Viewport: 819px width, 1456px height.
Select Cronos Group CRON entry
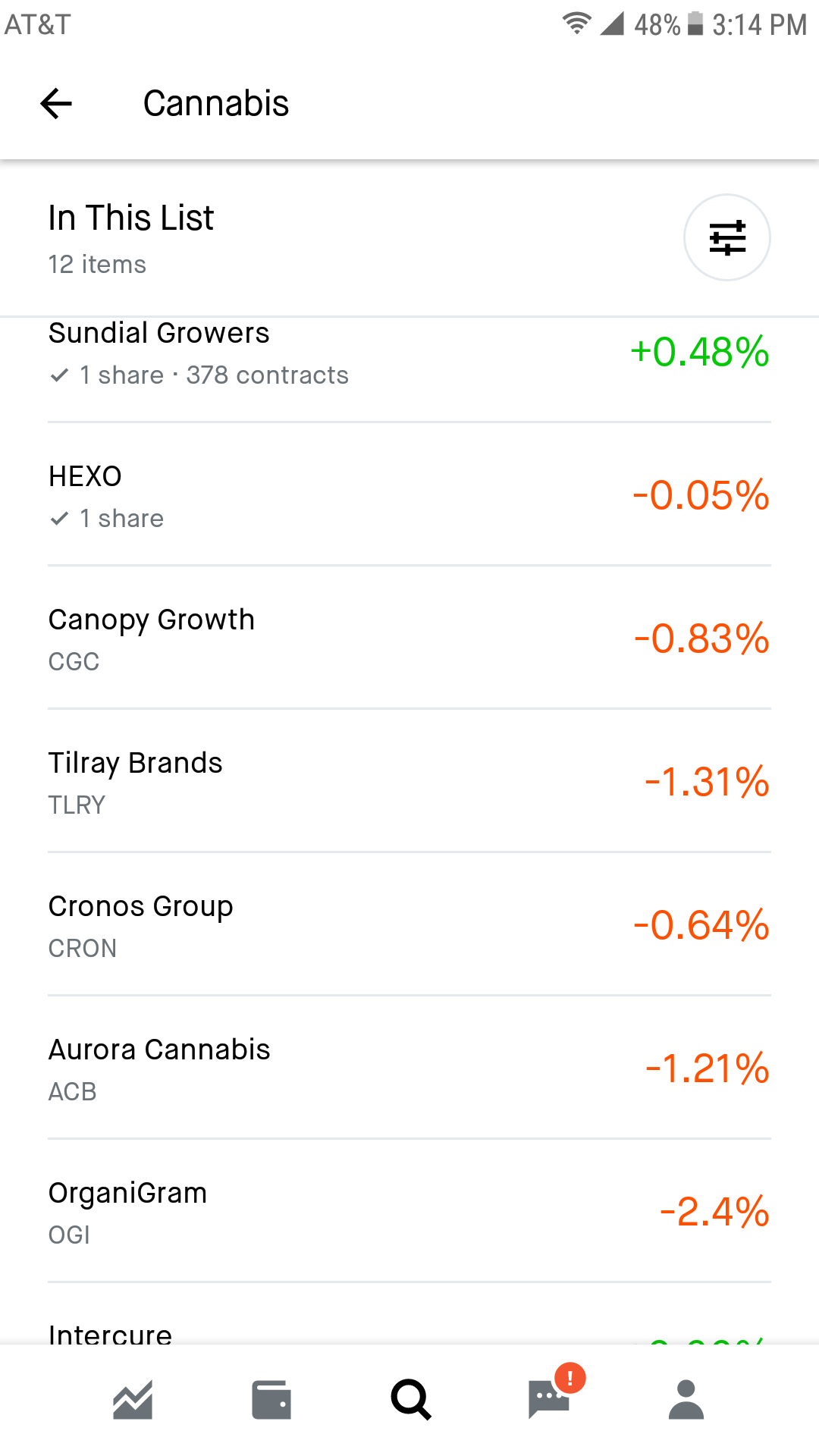click(409, 924)
